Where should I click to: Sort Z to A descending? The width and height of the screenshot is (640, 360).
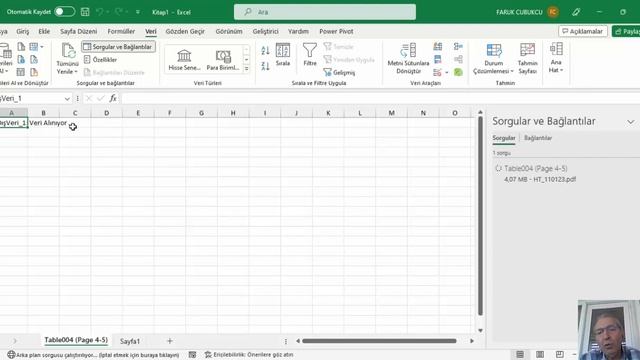265,65
